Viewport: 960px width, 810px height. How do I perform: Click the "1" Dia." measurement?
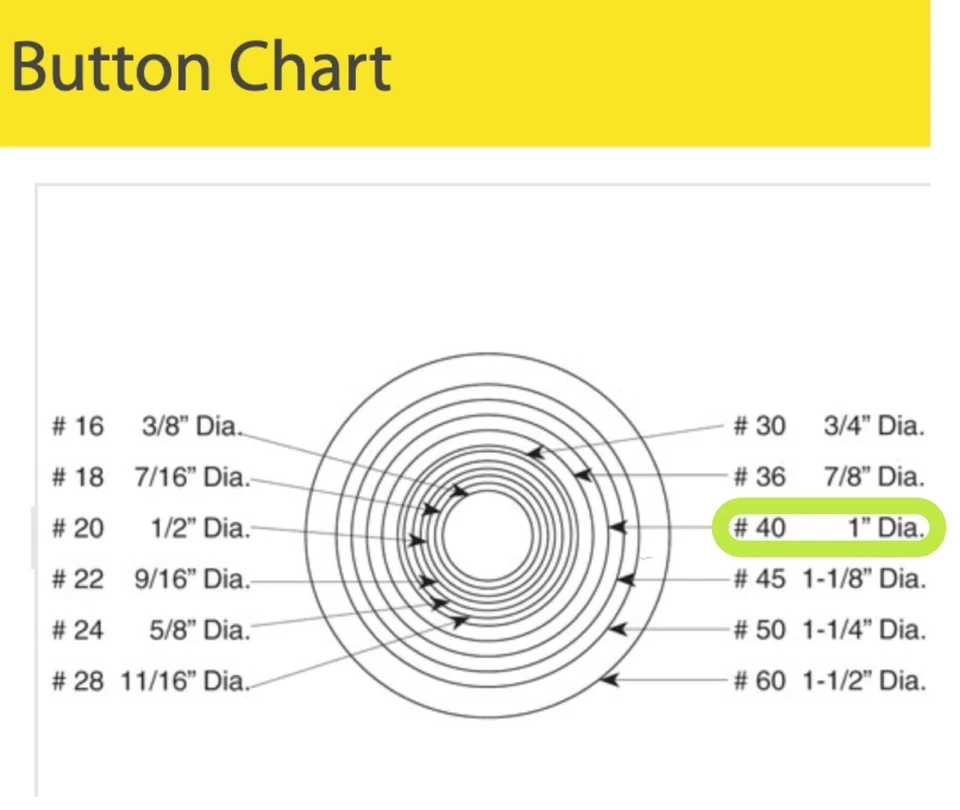click(886, 528)
